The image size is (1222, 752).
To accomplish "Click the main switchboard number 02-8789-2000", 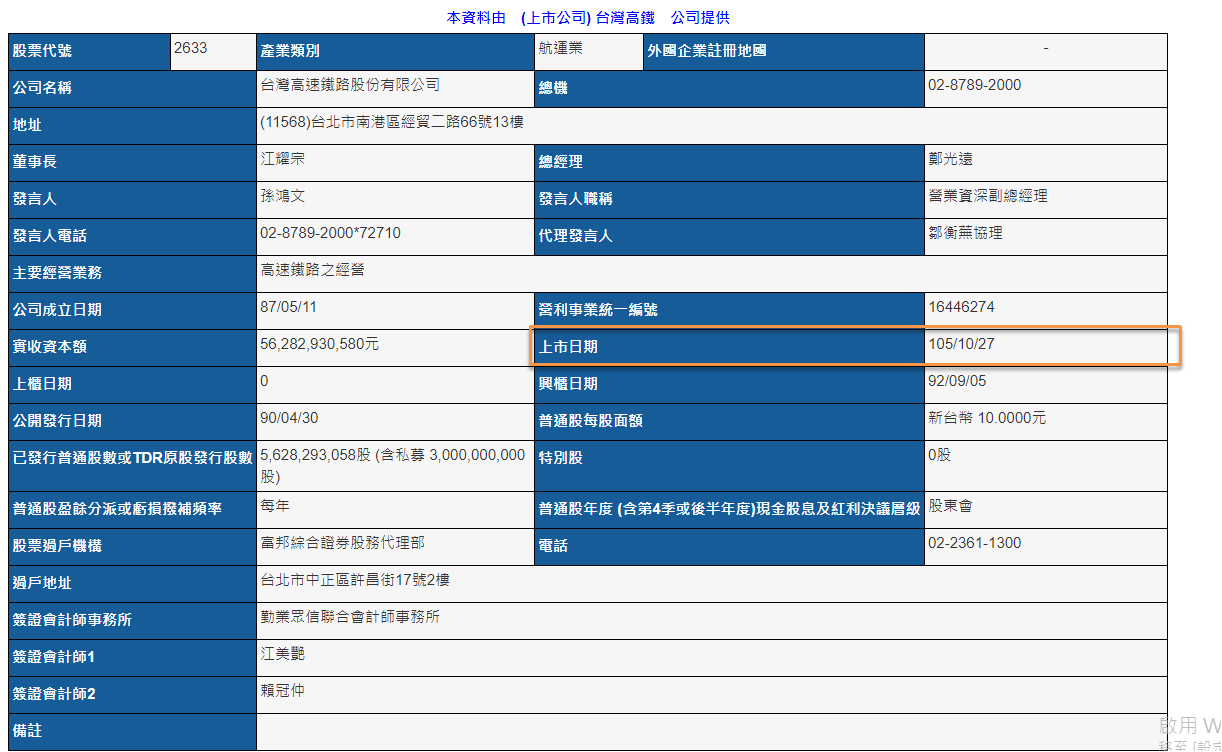I will tap(974, 85).
